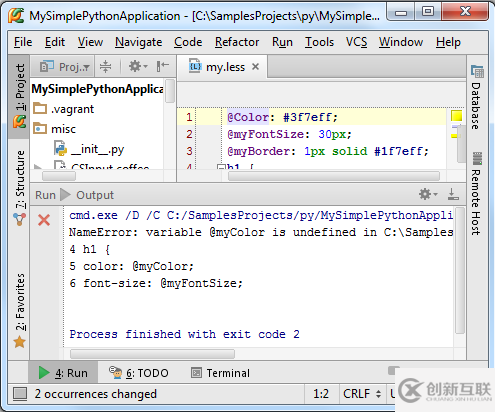Open the VCS menu

tap(356, 42)
